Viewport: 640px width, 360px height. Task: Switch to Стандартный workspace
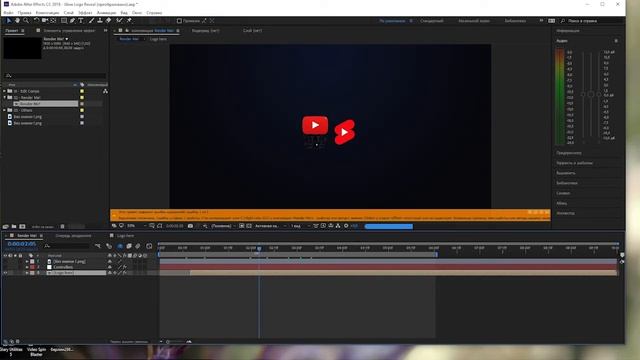pos(431,21)
